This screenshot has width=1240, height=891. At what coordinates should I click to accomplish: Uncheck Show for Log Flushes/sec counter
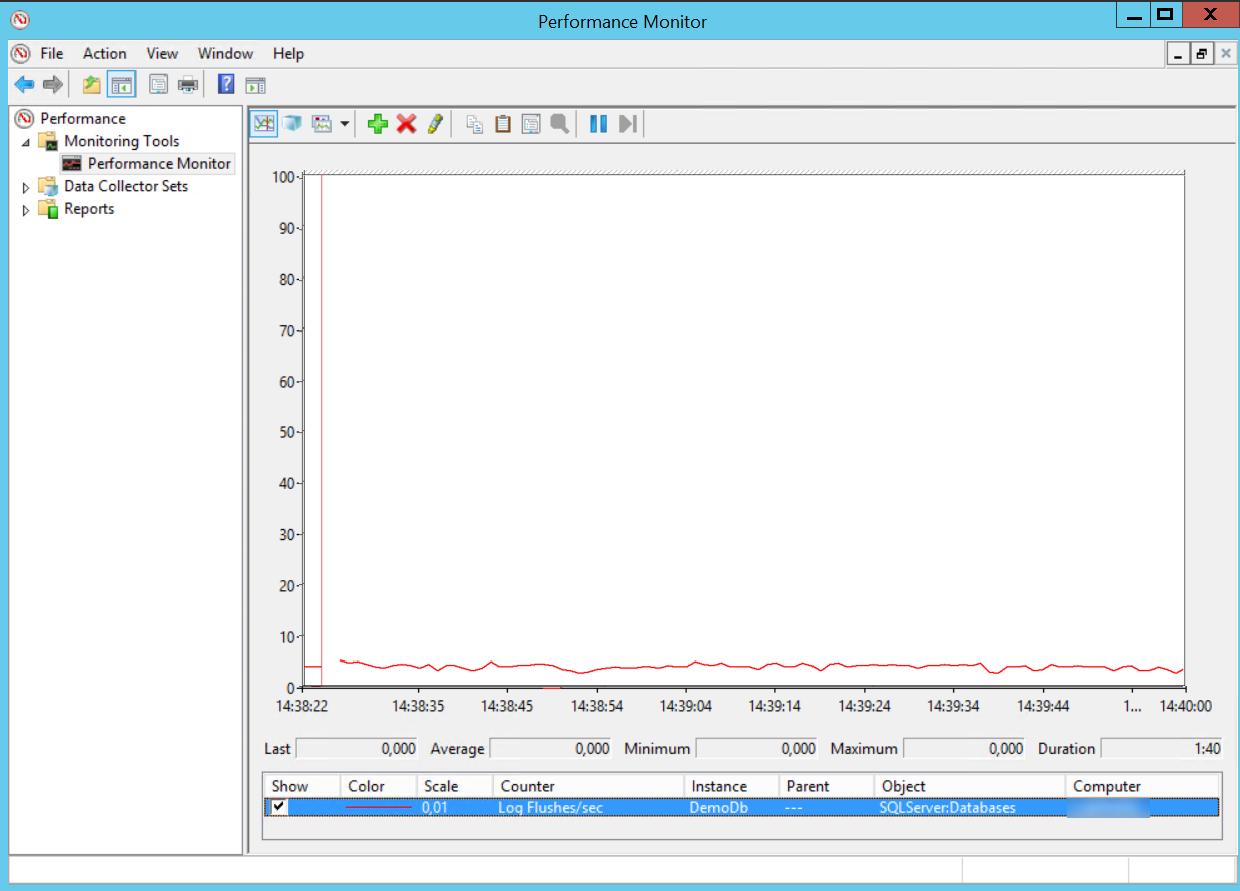[280, 807]
